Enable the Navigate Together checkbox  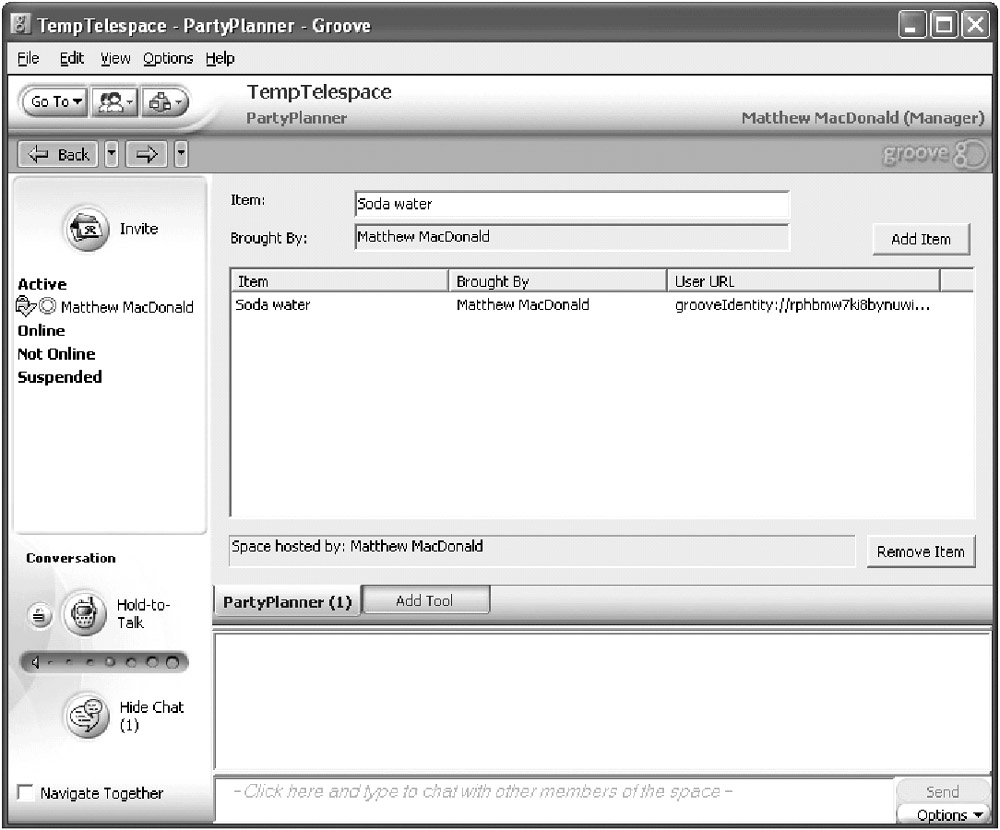27,793
